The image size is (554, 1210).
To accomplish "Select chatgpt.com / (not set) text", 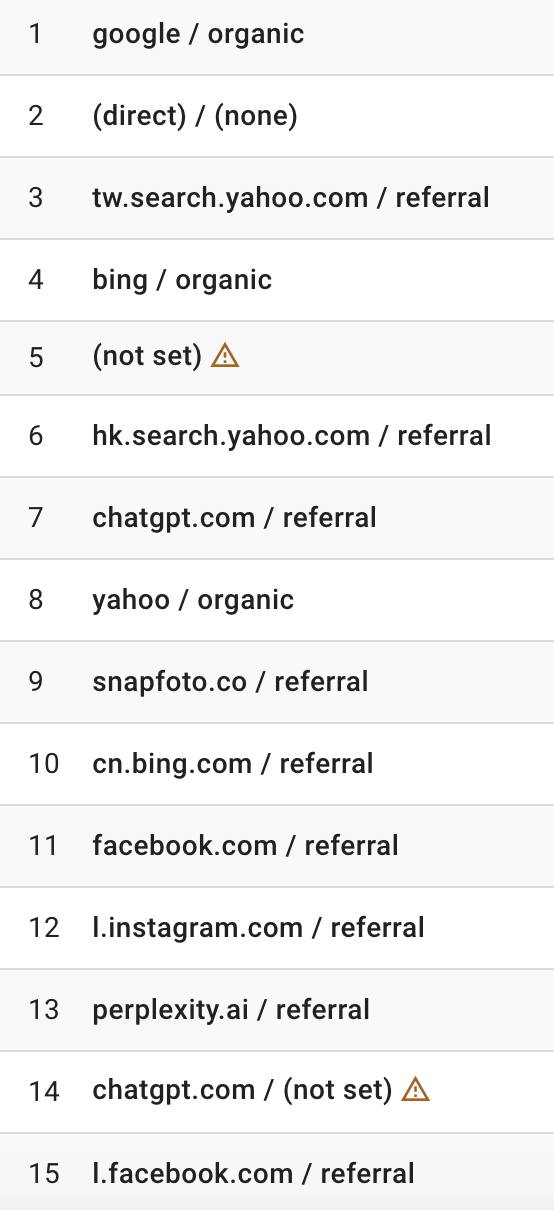I will coord(242,1090).
